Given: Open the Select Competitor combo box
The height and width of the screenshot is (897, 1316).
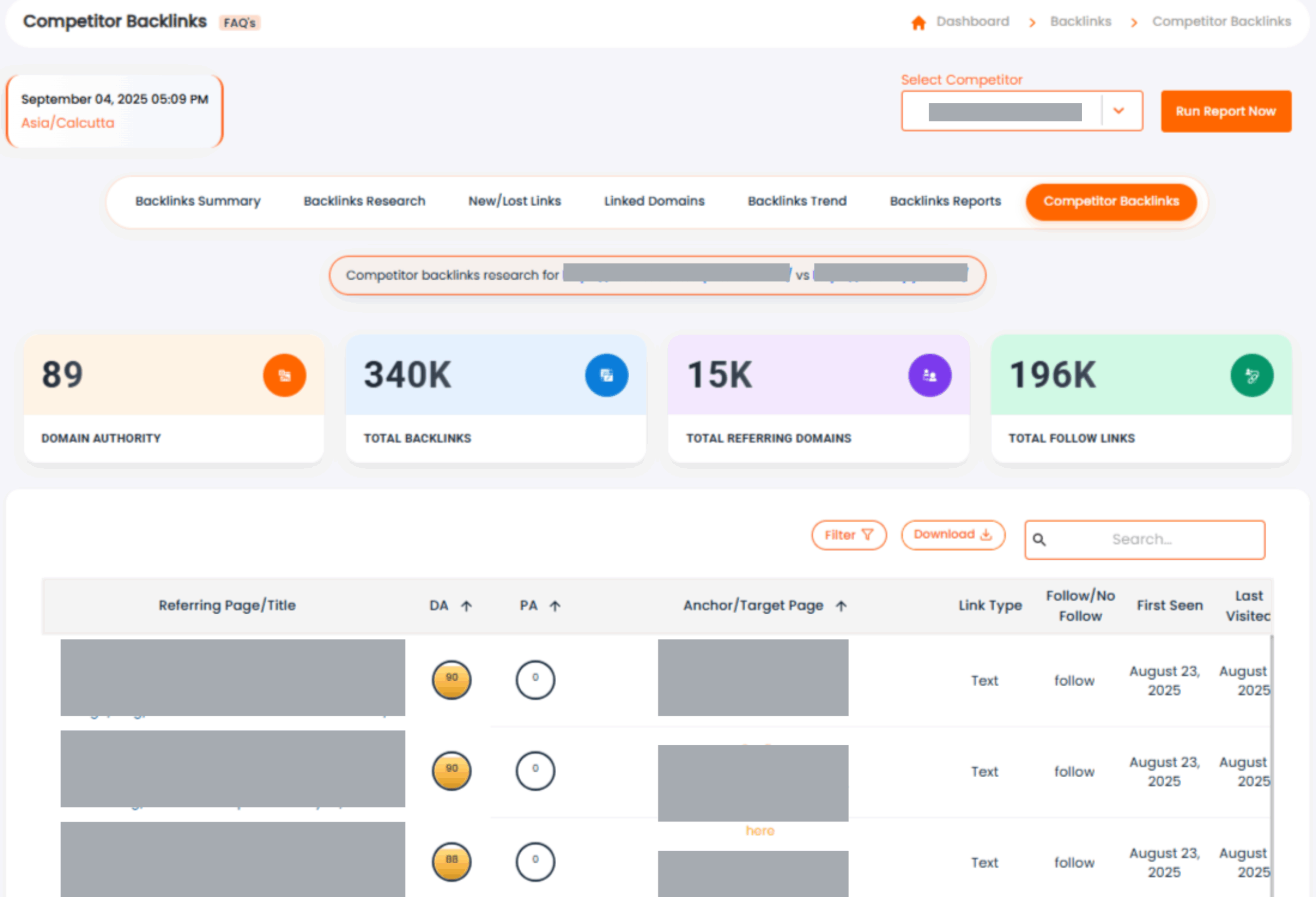Looking at the screenshot, I should 1004,112.
